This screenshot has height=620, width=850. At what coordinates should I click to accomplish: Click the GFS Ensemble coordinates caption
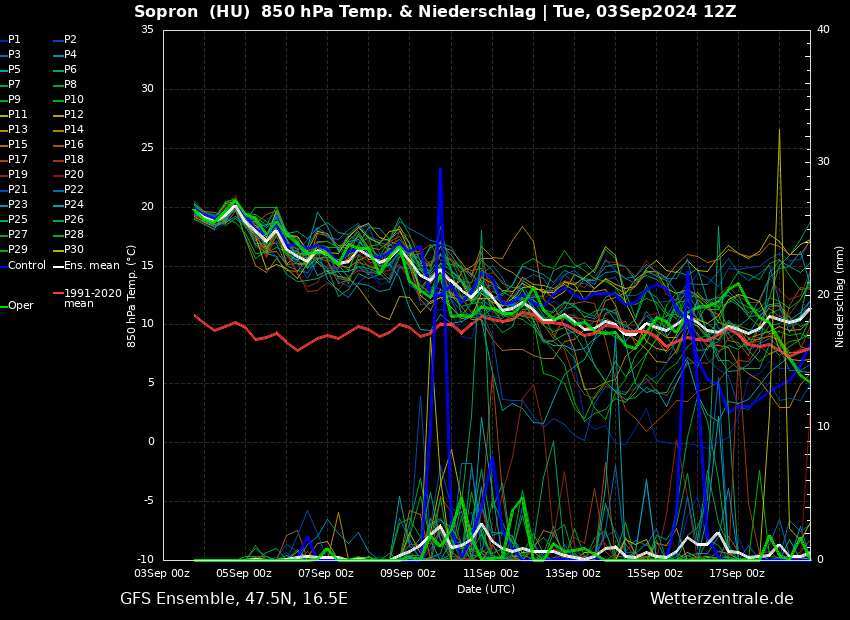[x=234, y=599]
